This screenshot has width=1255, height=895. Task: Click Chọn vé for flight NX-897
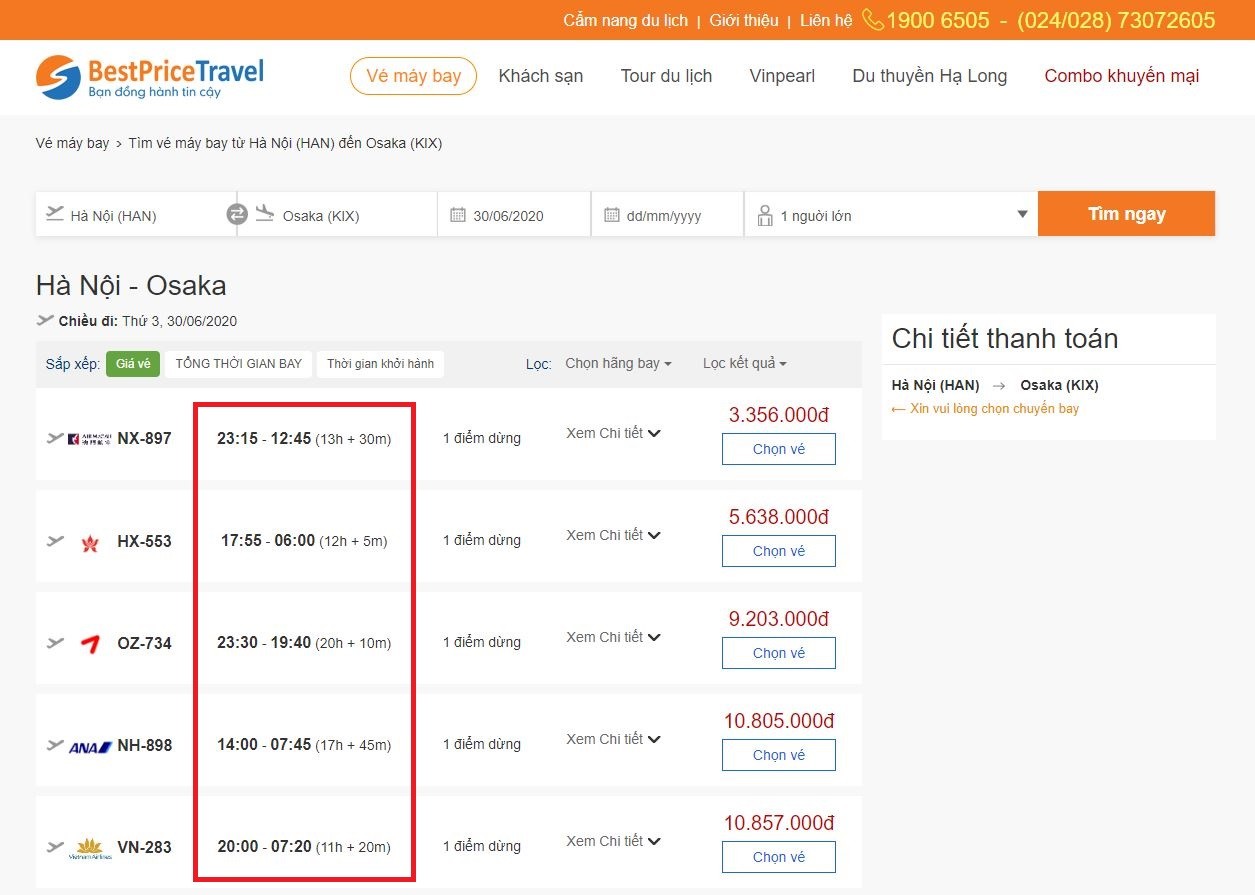[778, 449]
